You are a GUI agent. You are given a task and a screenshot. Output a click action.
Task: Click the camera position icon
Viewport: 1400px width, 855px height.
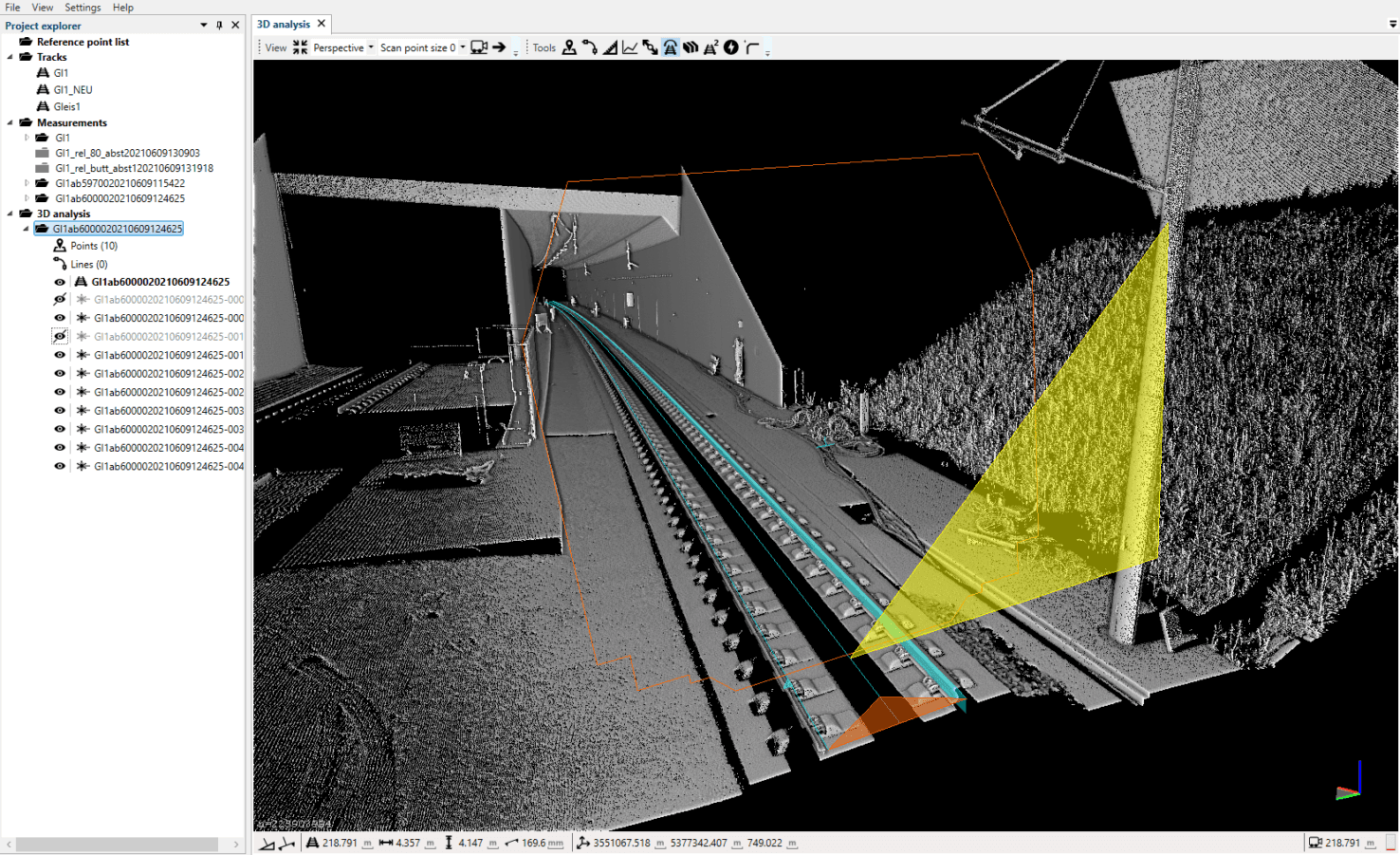tap(479, 47)
